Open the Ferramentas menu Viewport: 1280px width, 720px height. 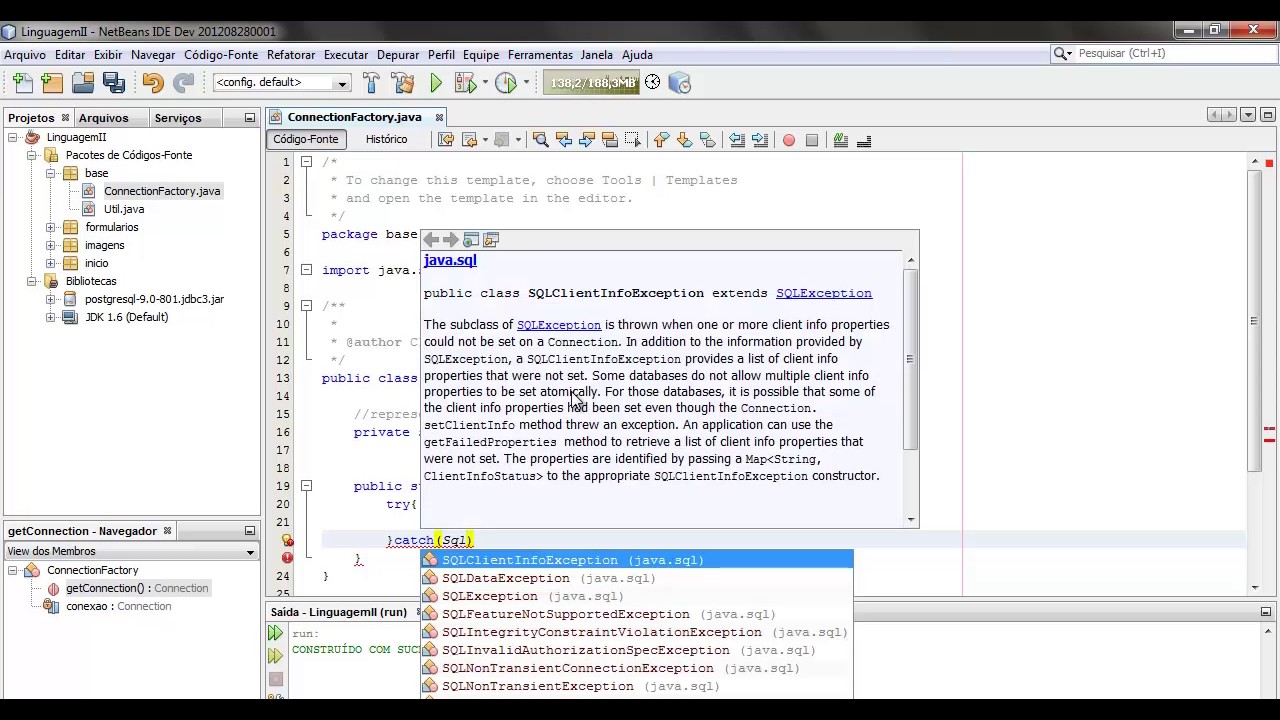pyautogui.click(x=540, y=55)
